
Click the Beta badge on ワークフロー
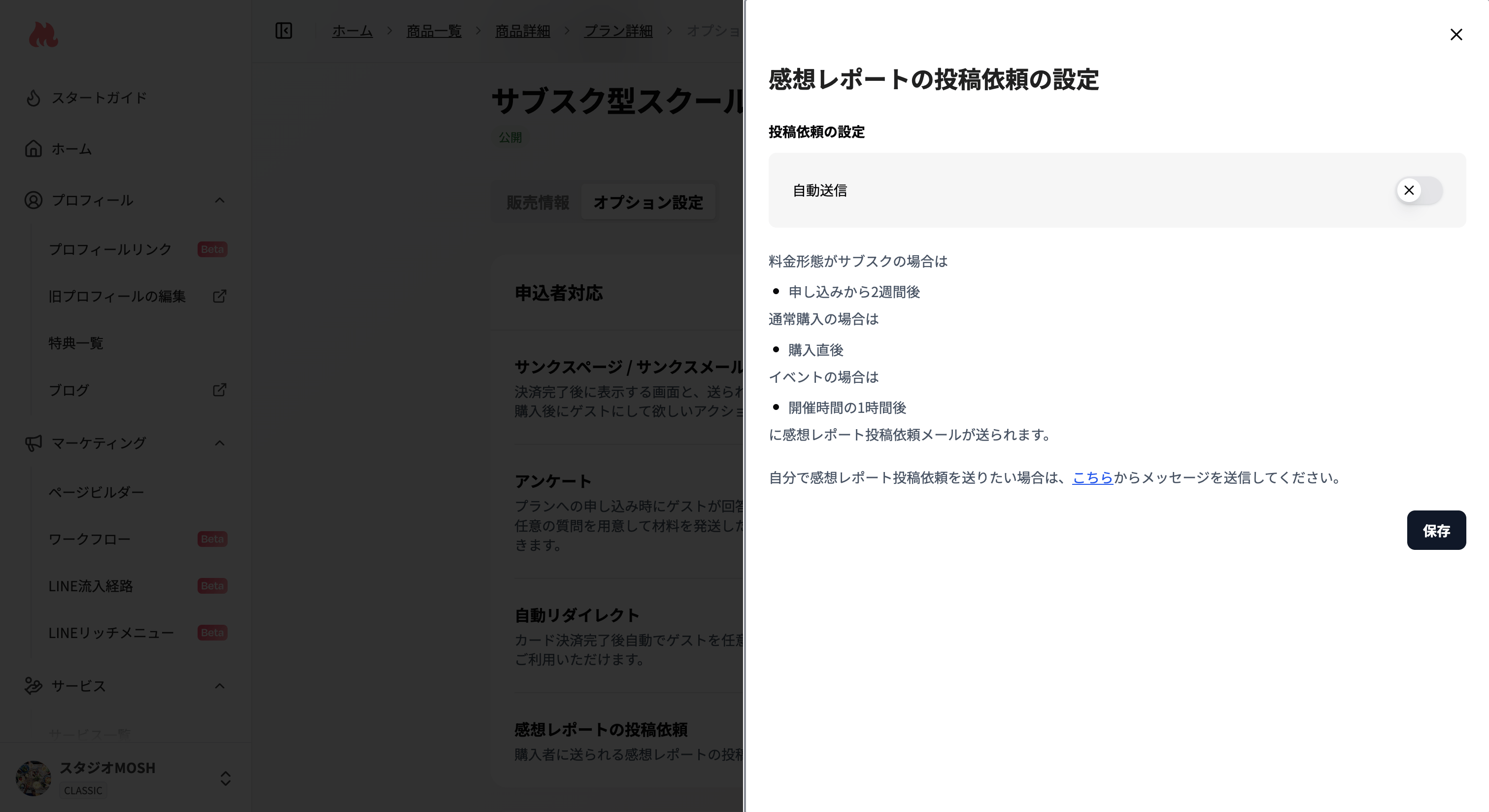[x=212, y=539]
